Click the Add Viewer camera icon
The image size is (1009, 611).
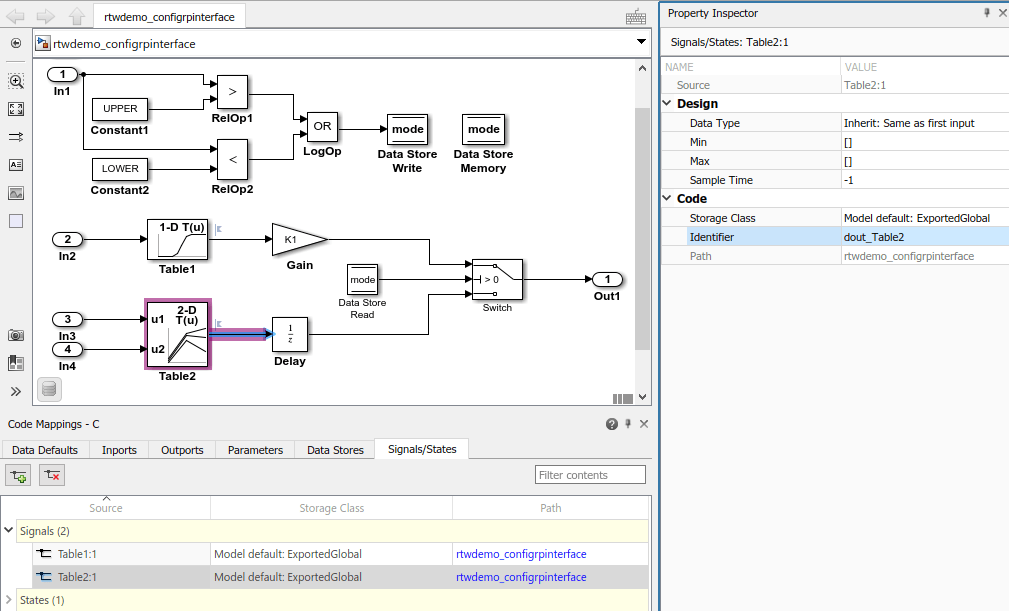point(16,336)
